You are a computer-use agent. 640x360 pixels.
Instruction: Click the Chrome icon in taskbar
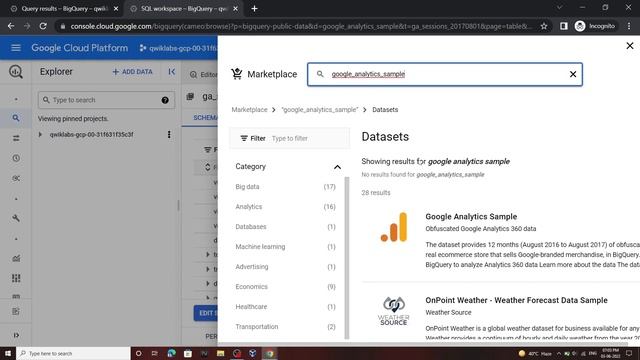pos(269,353)
